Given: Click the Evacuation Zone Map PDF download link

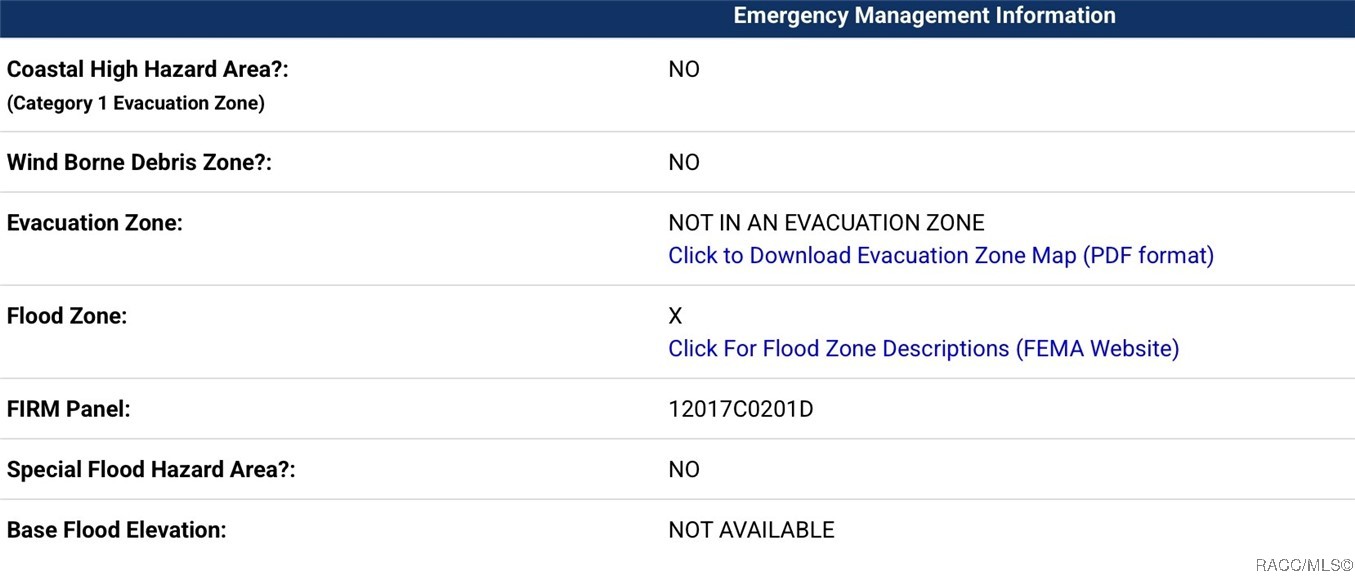Looking at the screenshot, I should tap(940, 256).
